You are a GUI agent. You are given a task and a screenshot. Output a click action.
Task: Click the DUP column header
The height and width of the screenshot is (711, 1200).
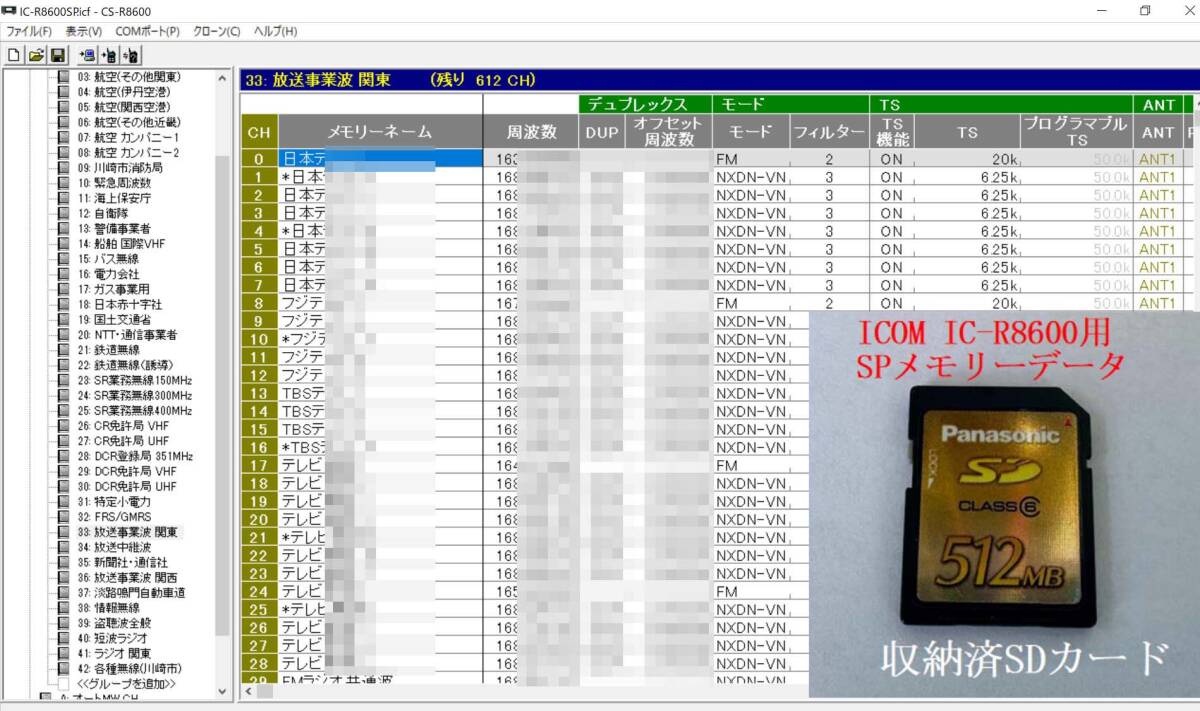(602, 131)
